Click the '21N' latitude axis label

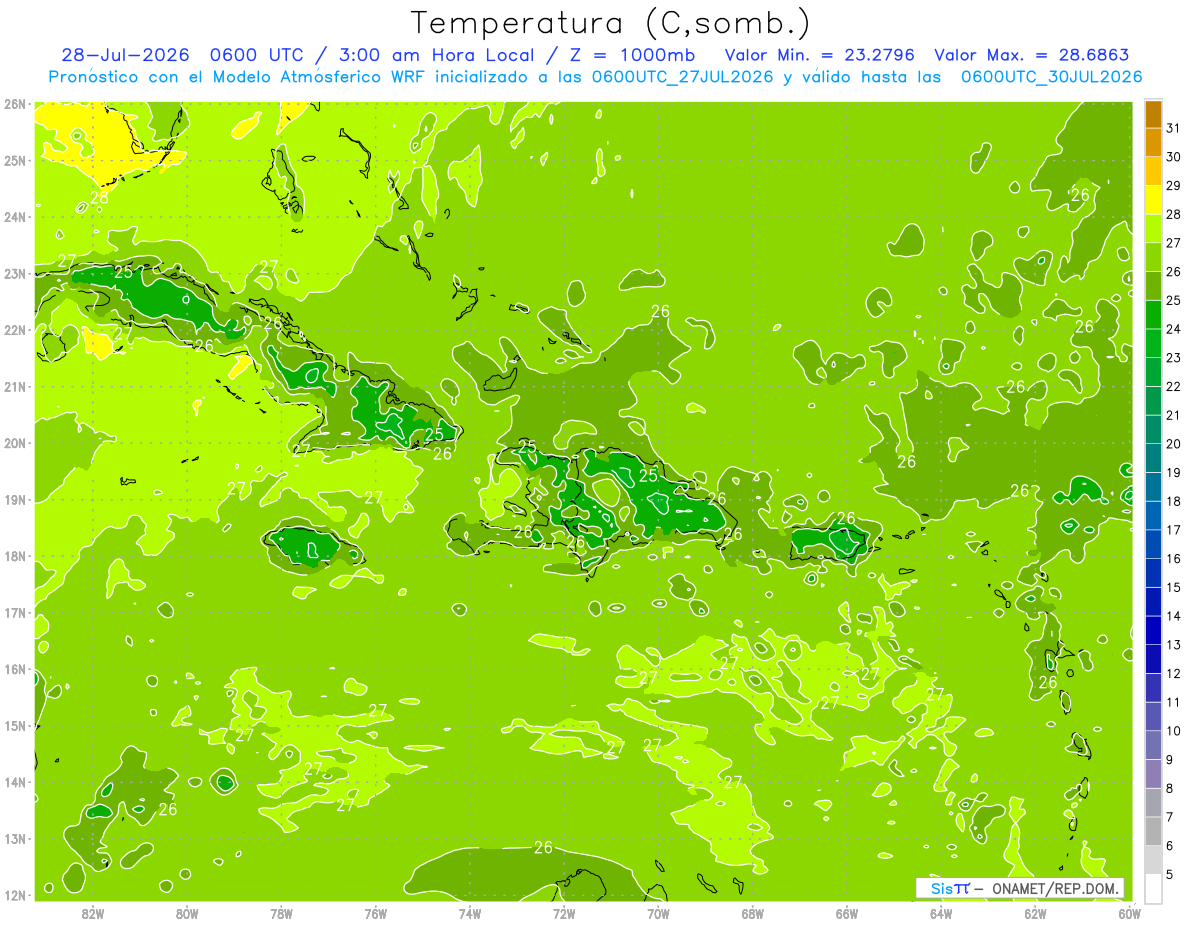15,386
